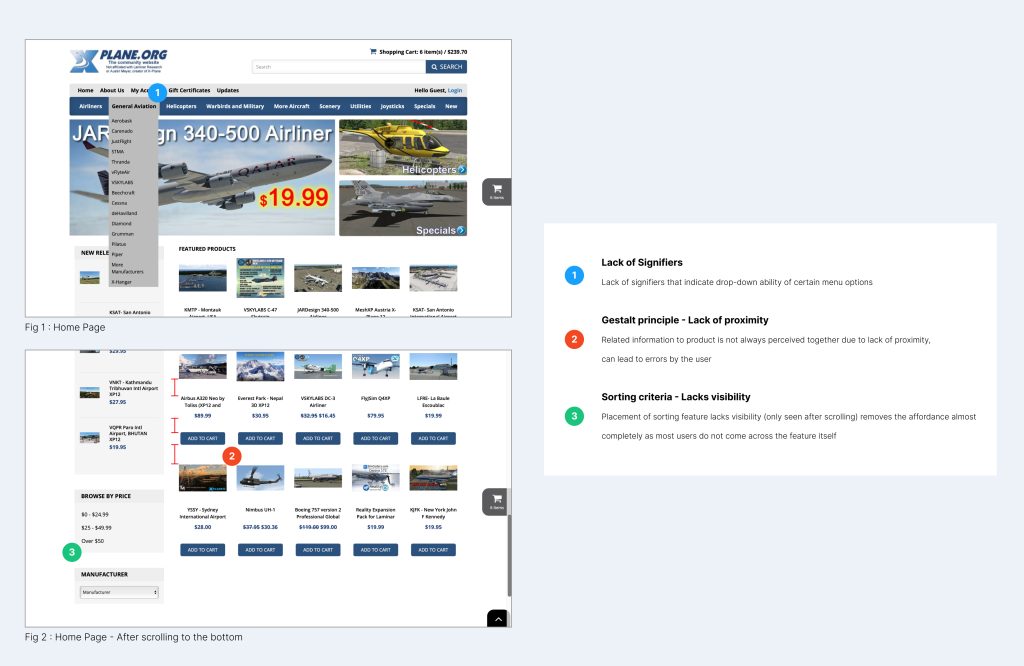This screenshot has height=666, width=1024.
Task: Open More Manufacturers in the dropdown
Action: 127,268
